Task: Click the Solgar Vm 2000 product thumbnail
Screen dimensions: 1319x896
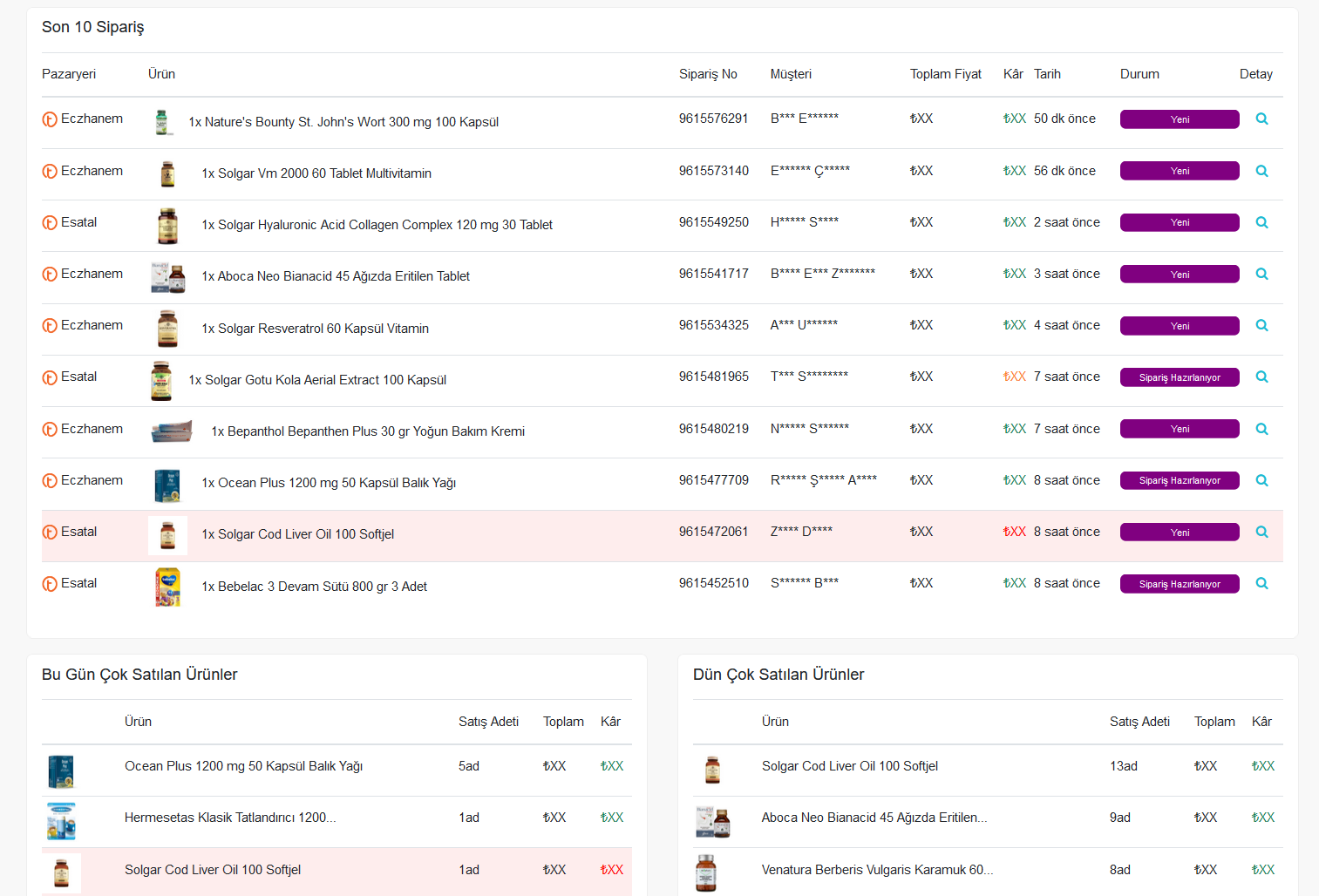Action: (167, 173)
